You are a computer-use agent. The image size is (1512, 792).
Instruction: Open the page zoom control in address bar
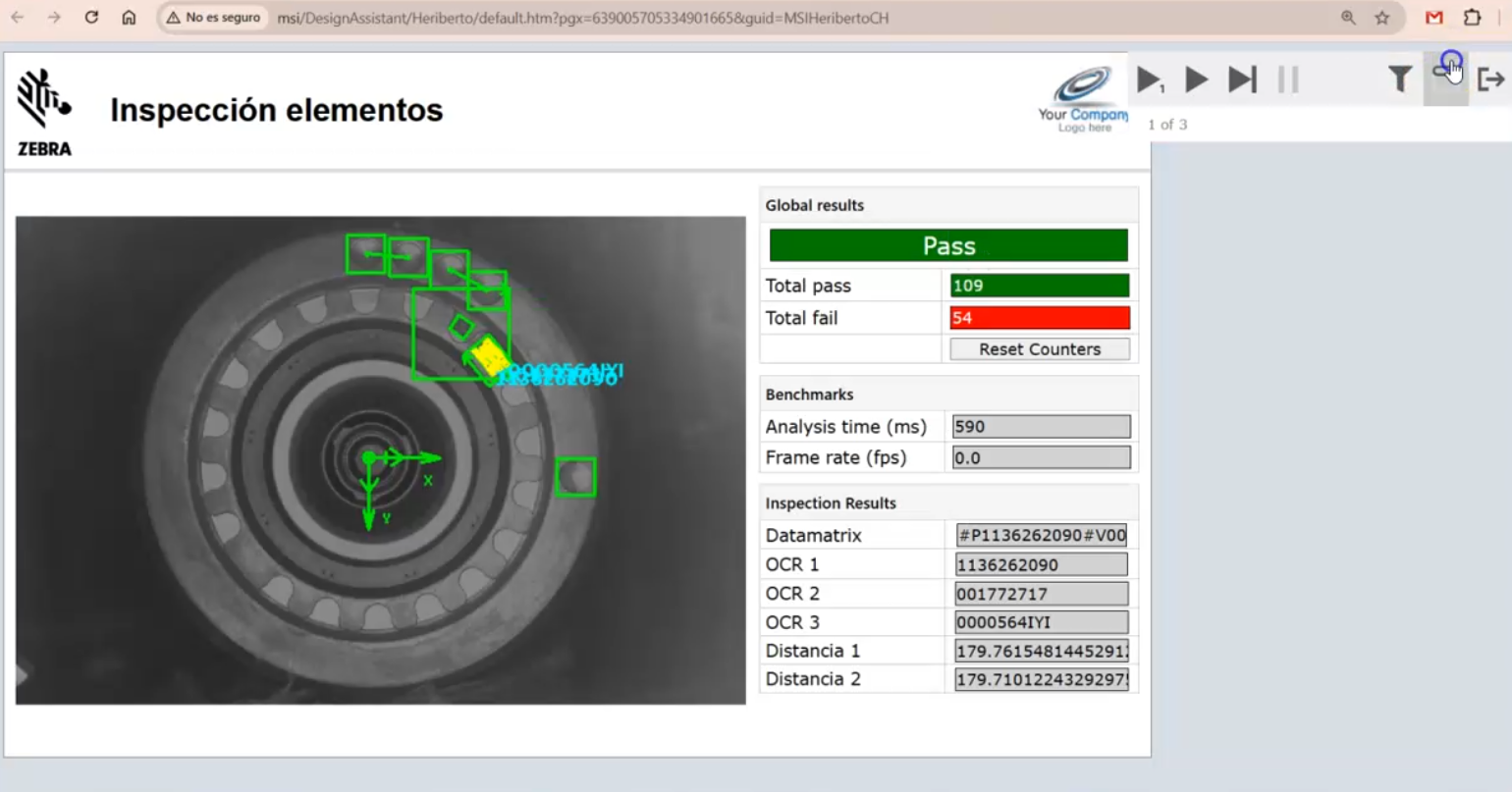(1349, 17)
